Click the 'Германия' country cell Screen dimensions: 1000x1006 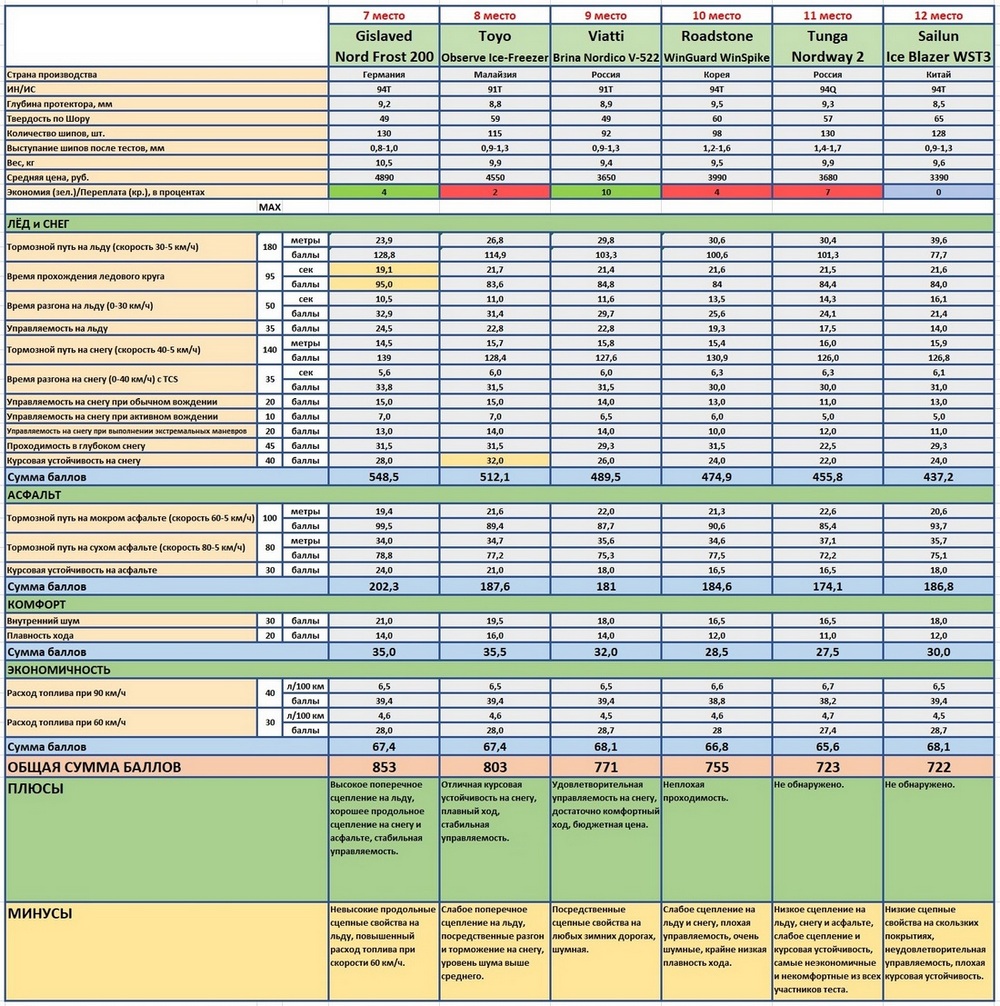click(384, 74)
